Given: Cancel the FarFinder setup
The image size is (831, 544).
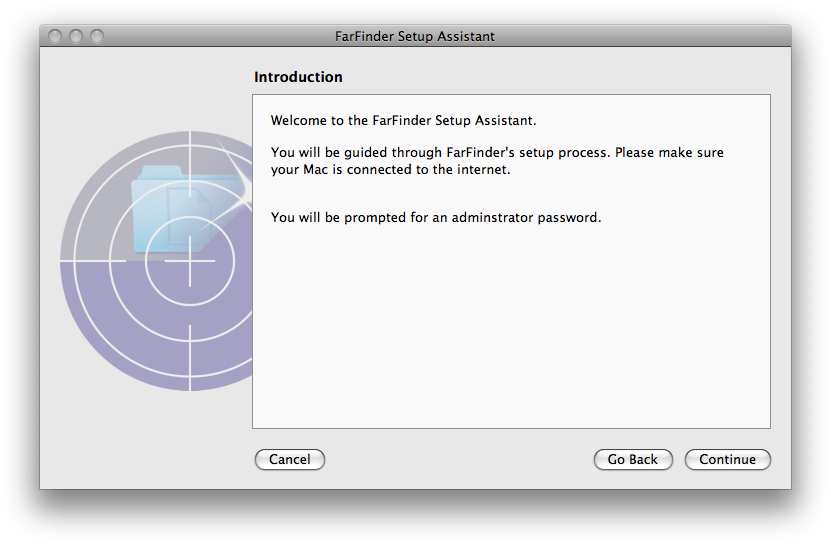Looking at the screenshot, I should click(289, 459).
